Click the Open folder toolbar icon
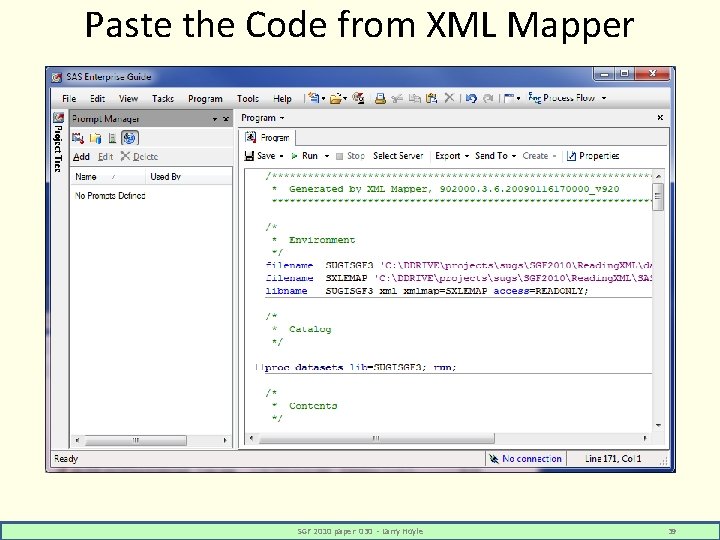 coord(336,98)
